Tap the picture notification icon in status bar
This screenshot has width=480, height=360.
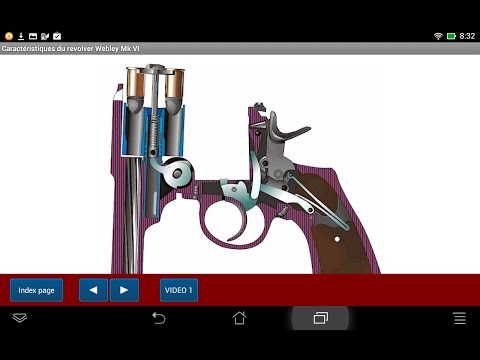tap(33, 36)
